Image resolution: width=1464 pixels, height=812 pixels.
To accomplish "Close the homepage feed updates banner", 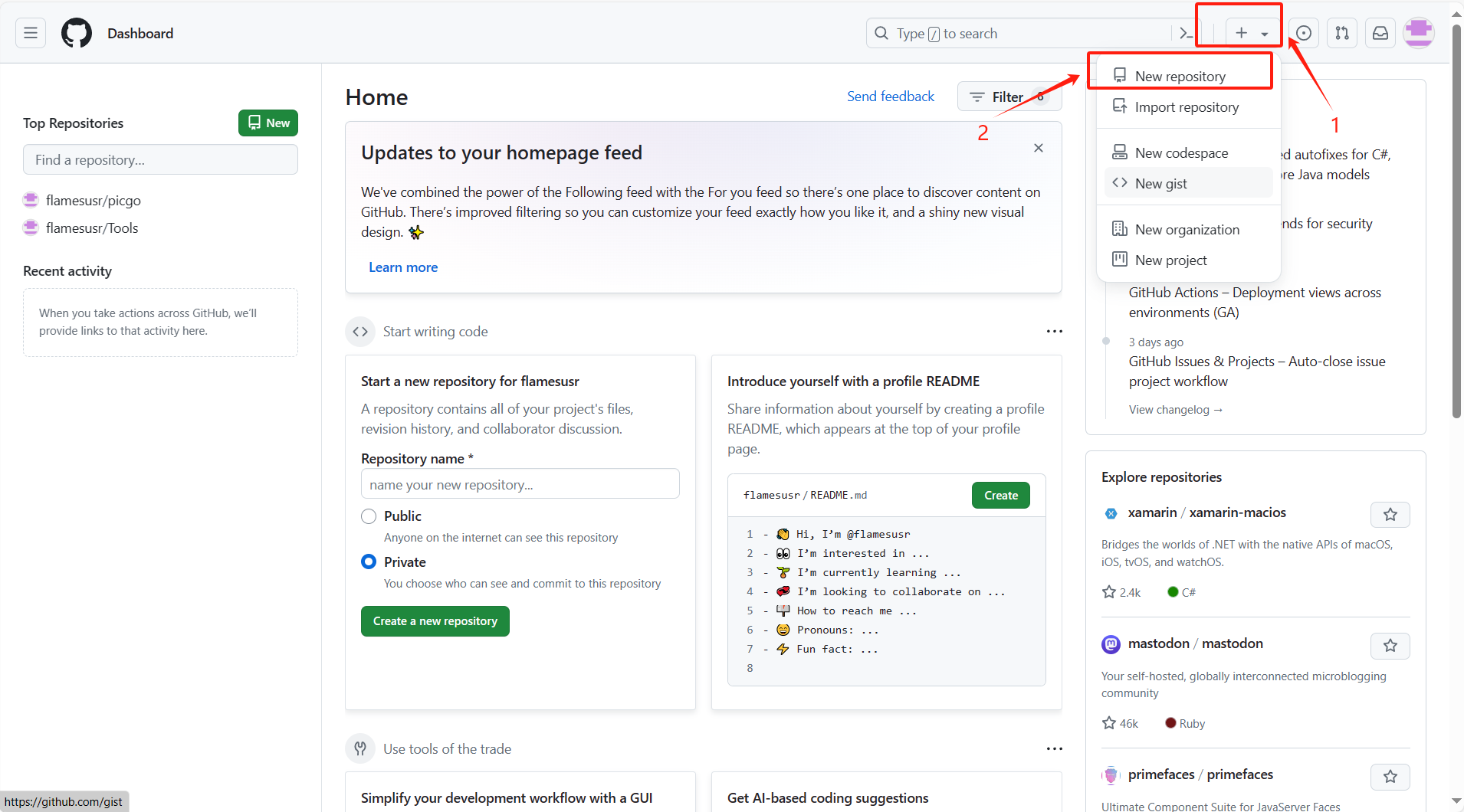I will [x=1039, y=148].
